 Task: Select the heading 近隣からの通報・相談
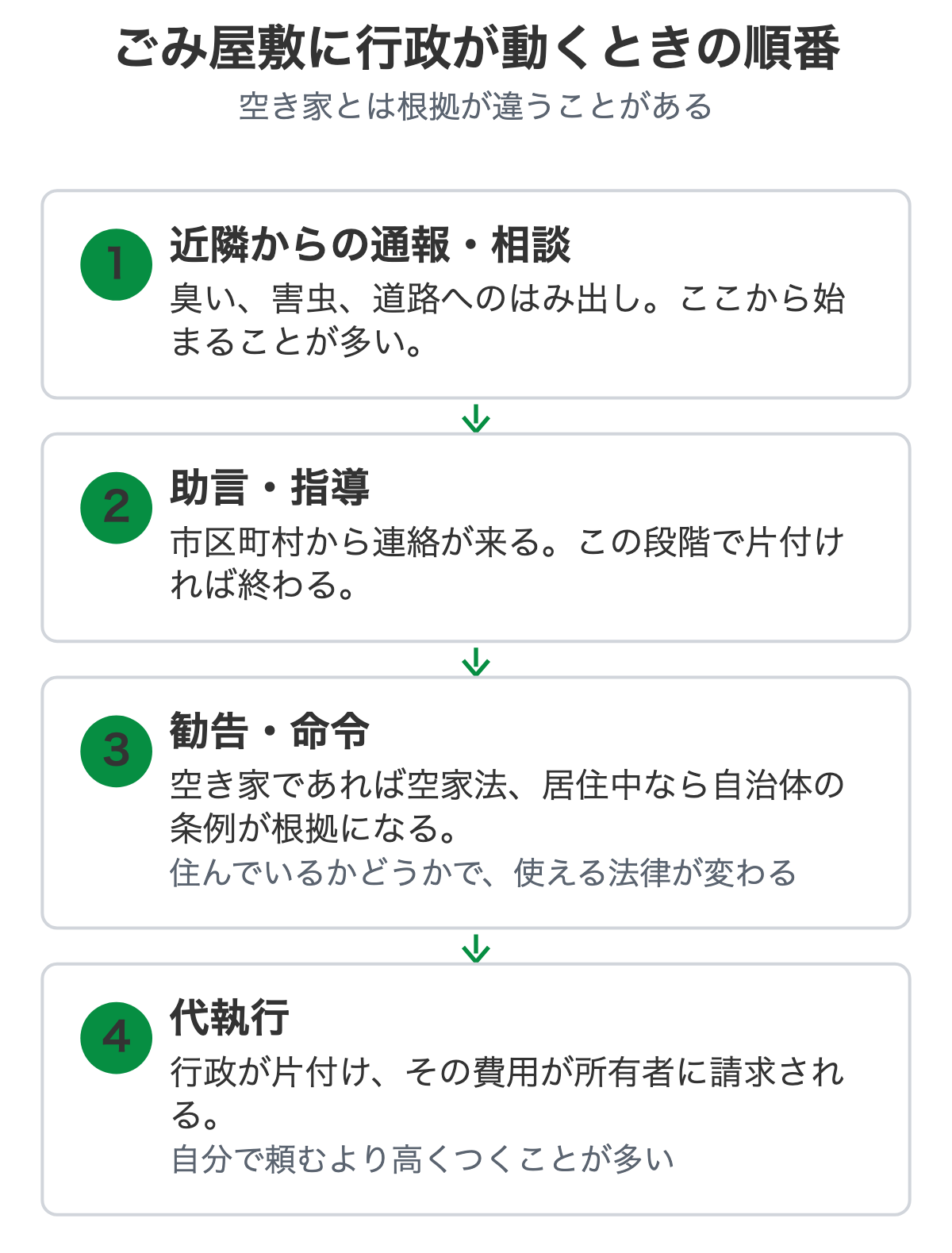[370, 244]
